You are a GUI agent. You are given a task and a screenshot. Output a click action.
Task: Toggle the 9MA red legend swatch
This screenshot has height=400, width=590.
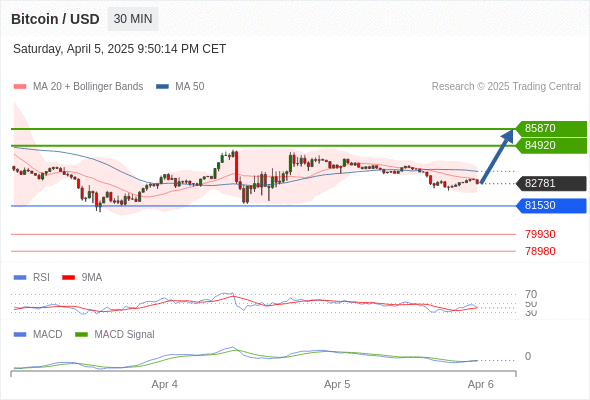(68, 278)
